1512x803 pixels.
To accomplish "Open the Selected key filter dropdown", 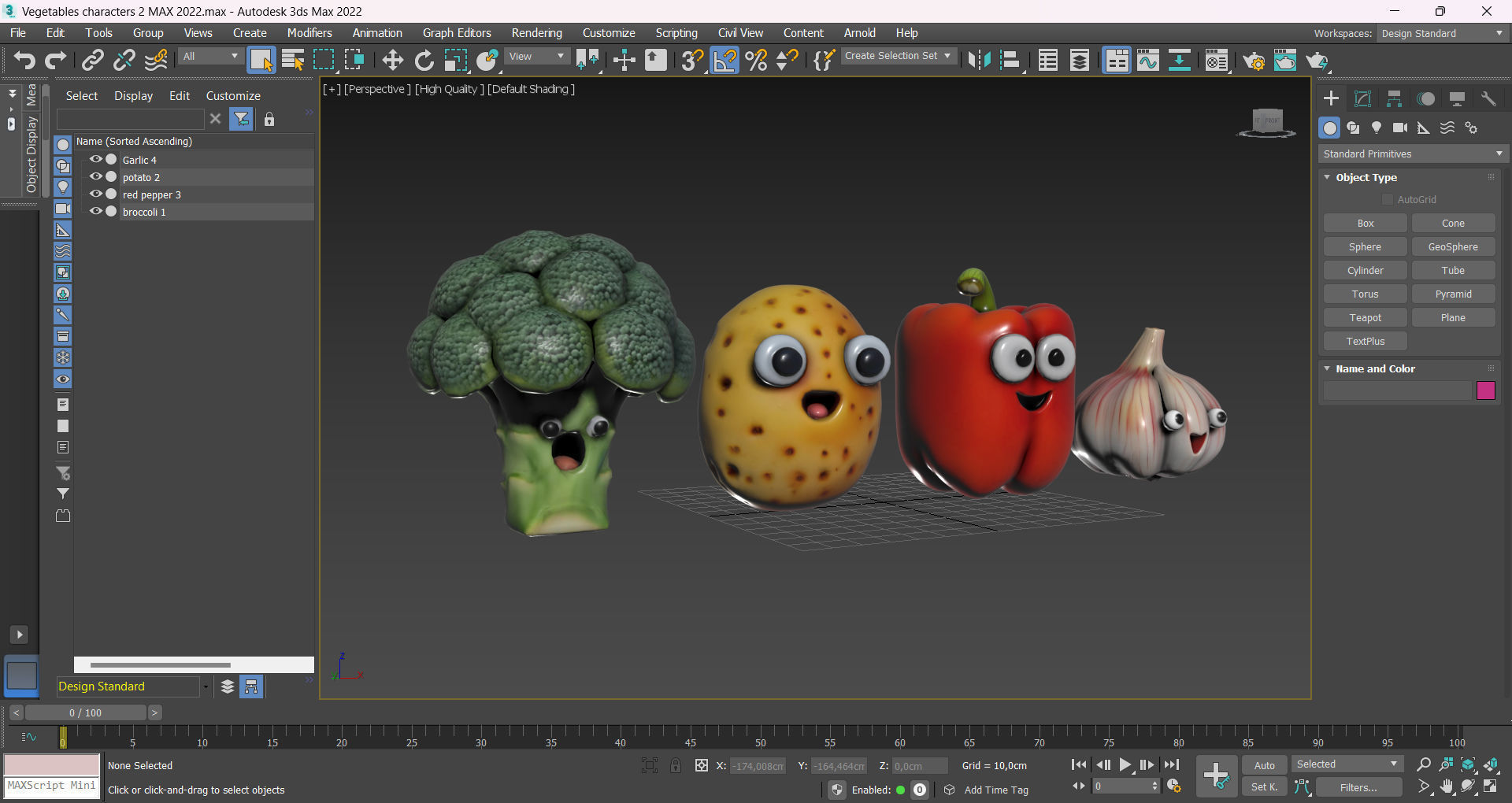I will 1347,764.
